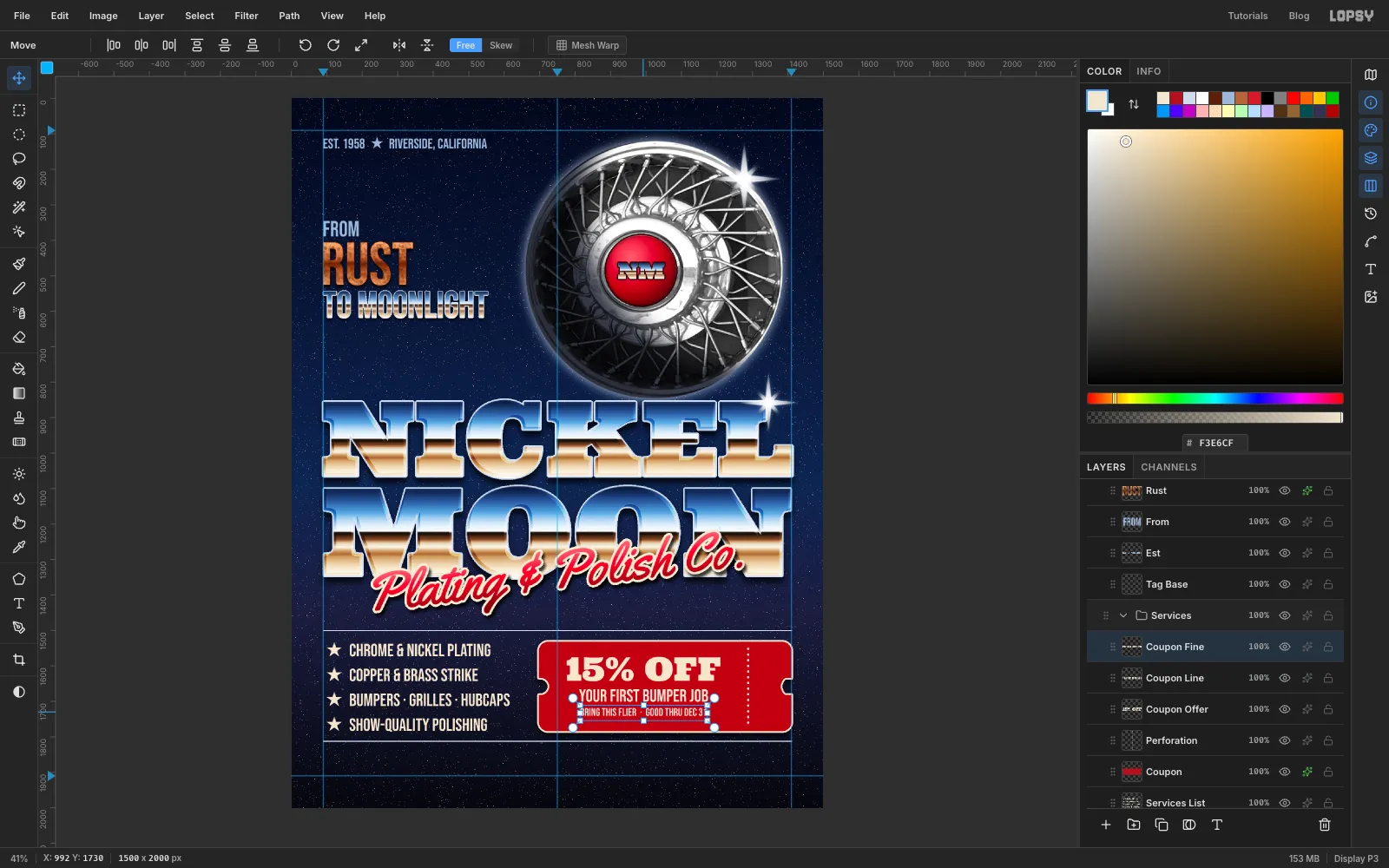Viewport: 1389px width, 868px height.
Task: Toggle lock on Coupon Offer layer
Action: 1328,709
